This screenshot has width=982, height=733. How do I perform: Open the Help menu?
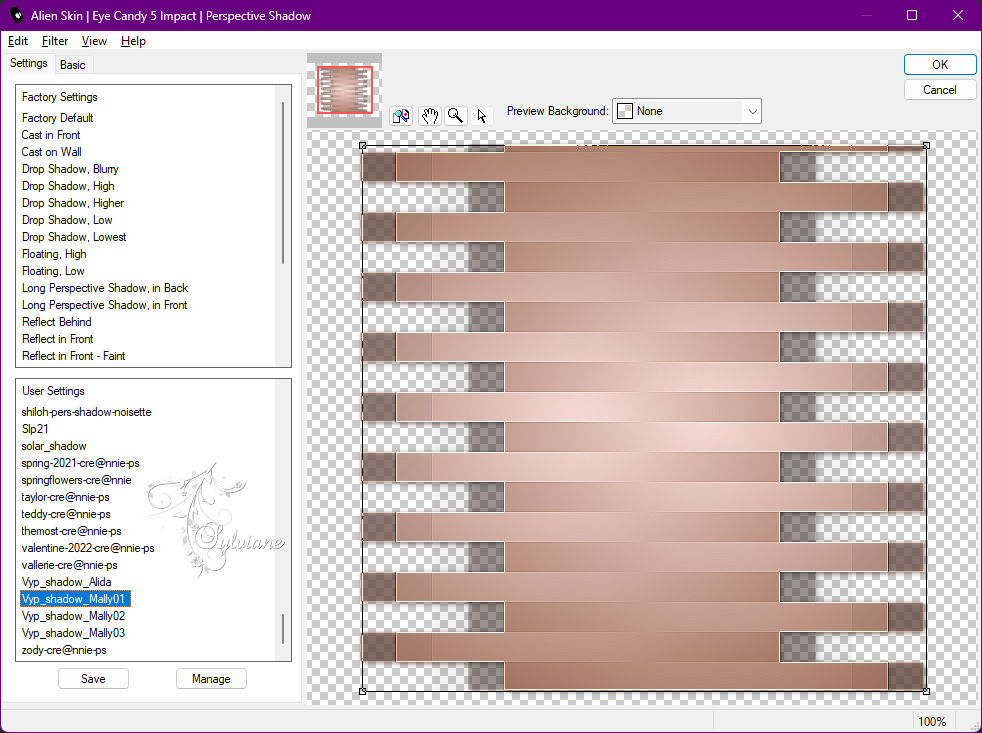[x=133, y=41]
